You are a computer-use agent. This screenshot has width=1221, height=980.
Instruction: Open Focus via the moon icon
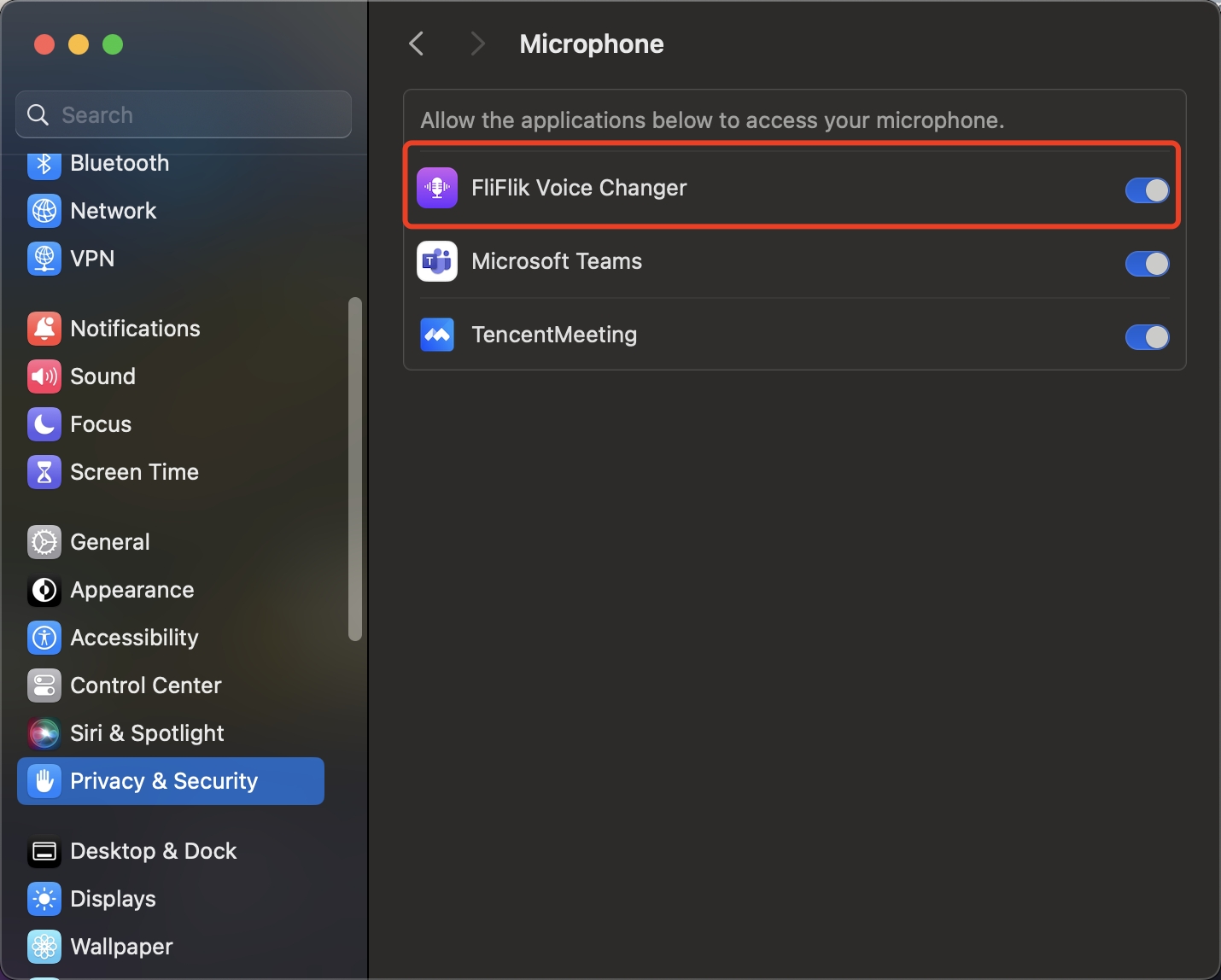point(44,423)
